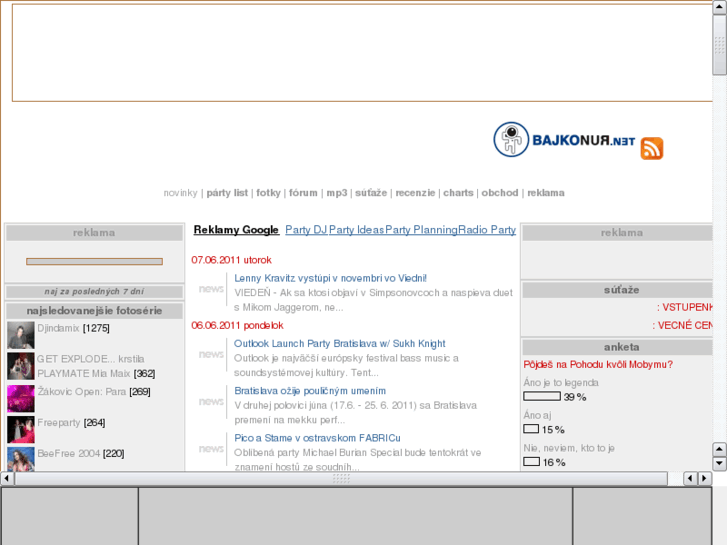The width and height of the screenshot is (727, 545).
Task: Open the Freeparty photo series link
Action: click(59, 423)
